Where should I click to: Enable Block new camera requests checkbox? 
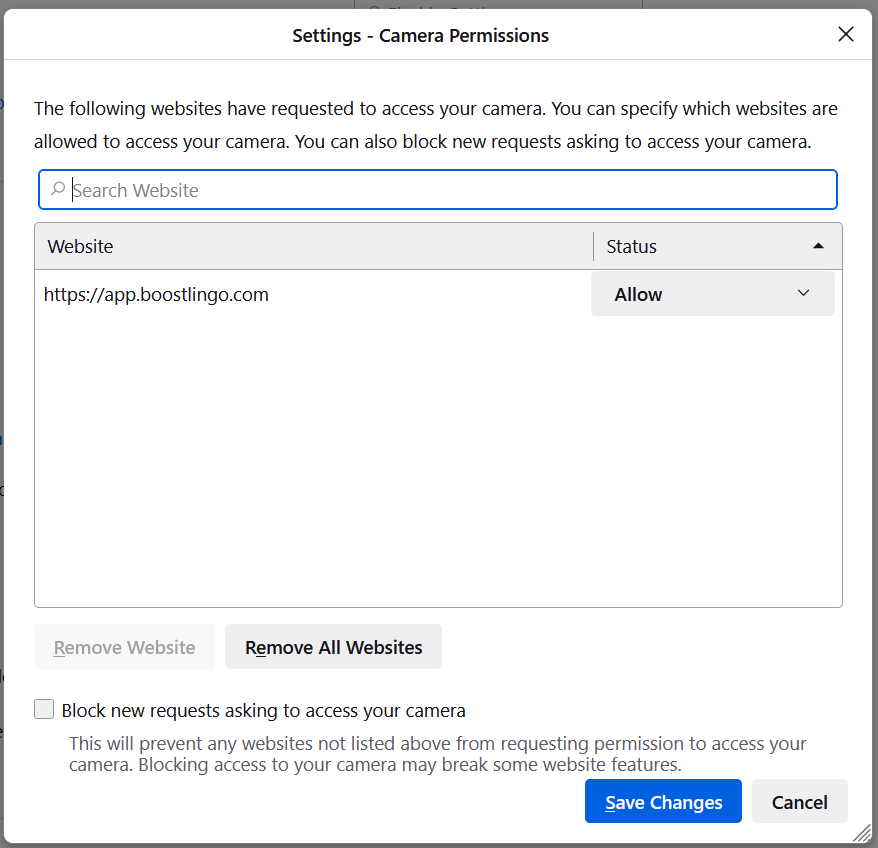click(44, 709)
